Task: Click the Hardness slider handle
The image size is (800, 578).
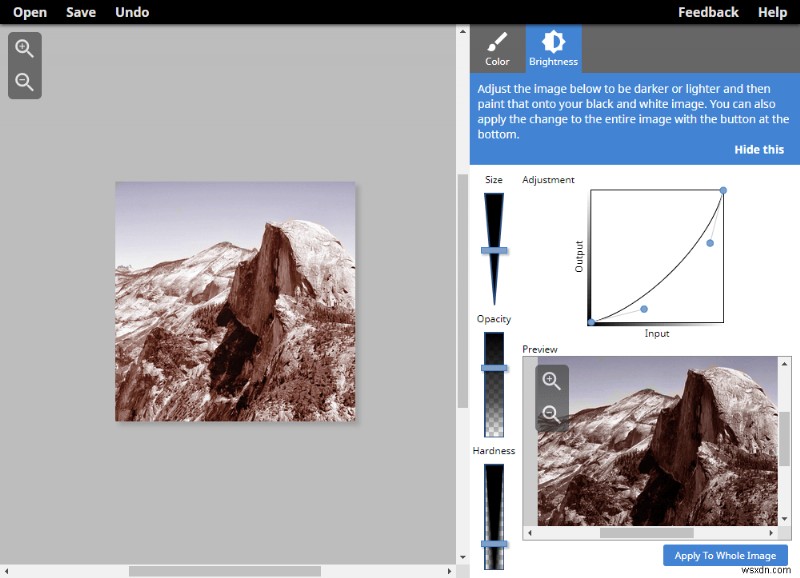Action: 494,544
